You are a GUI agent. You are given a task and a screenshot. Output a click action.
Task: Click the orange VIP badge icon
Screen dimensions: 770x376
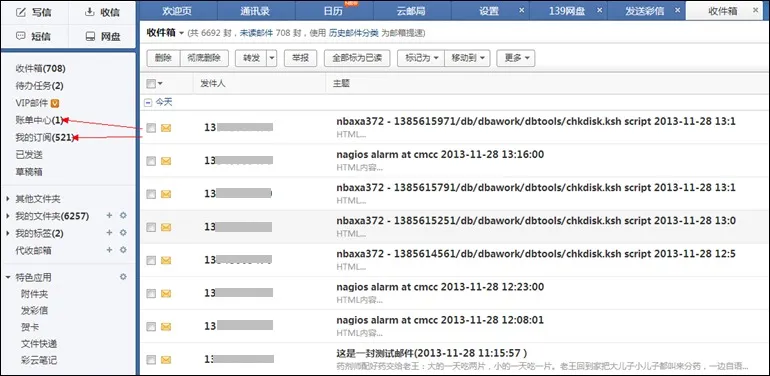point(55,103)
